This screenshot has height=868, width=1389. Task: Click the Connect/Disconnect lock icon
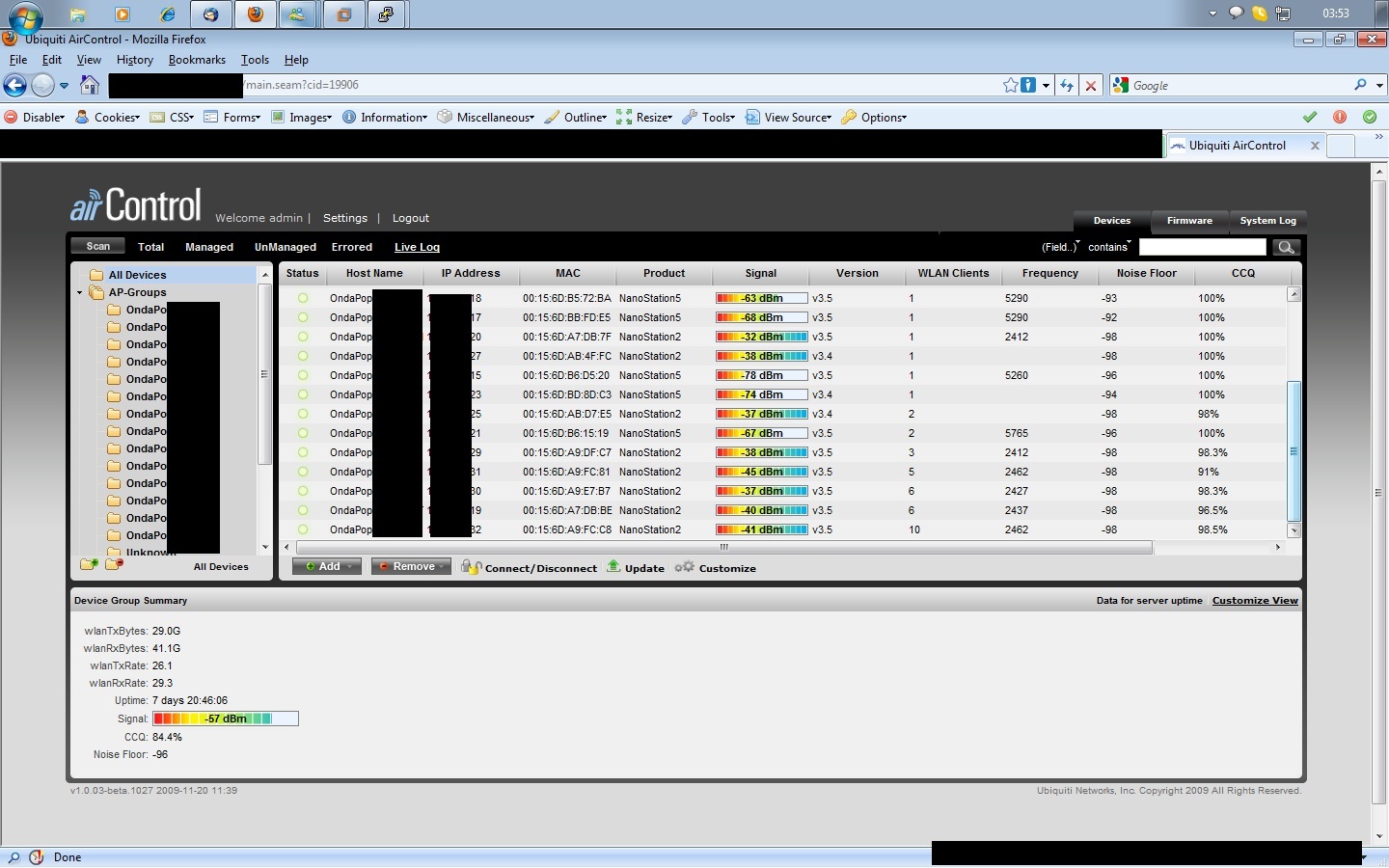point(471,567)
